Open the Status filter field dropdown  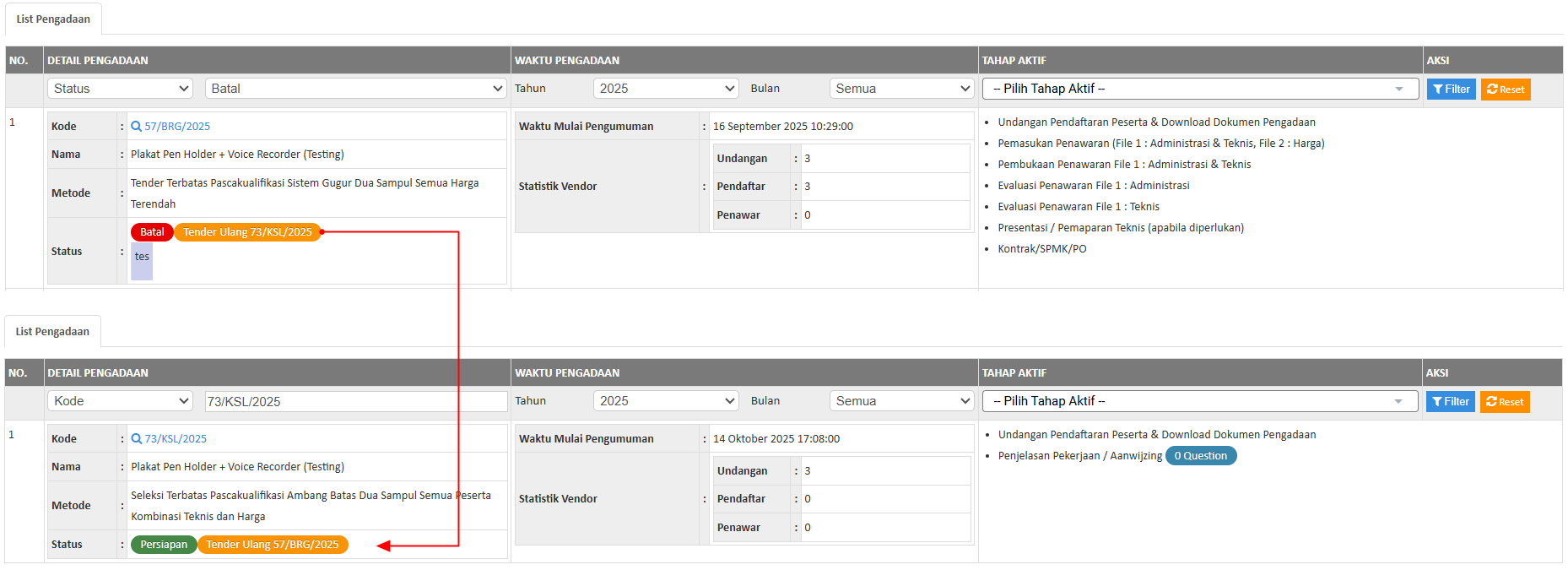coord(121,89)
